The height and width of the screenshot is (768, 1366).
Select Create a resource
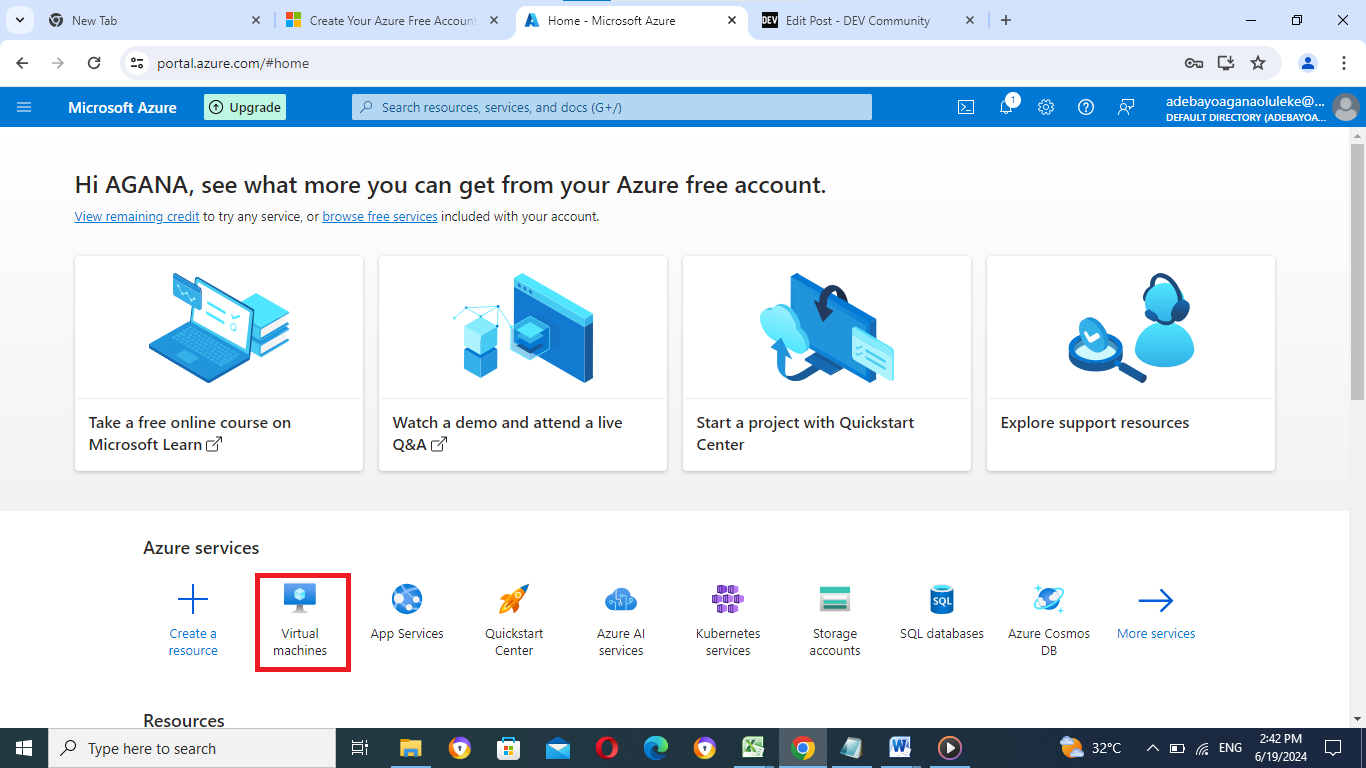193,620
